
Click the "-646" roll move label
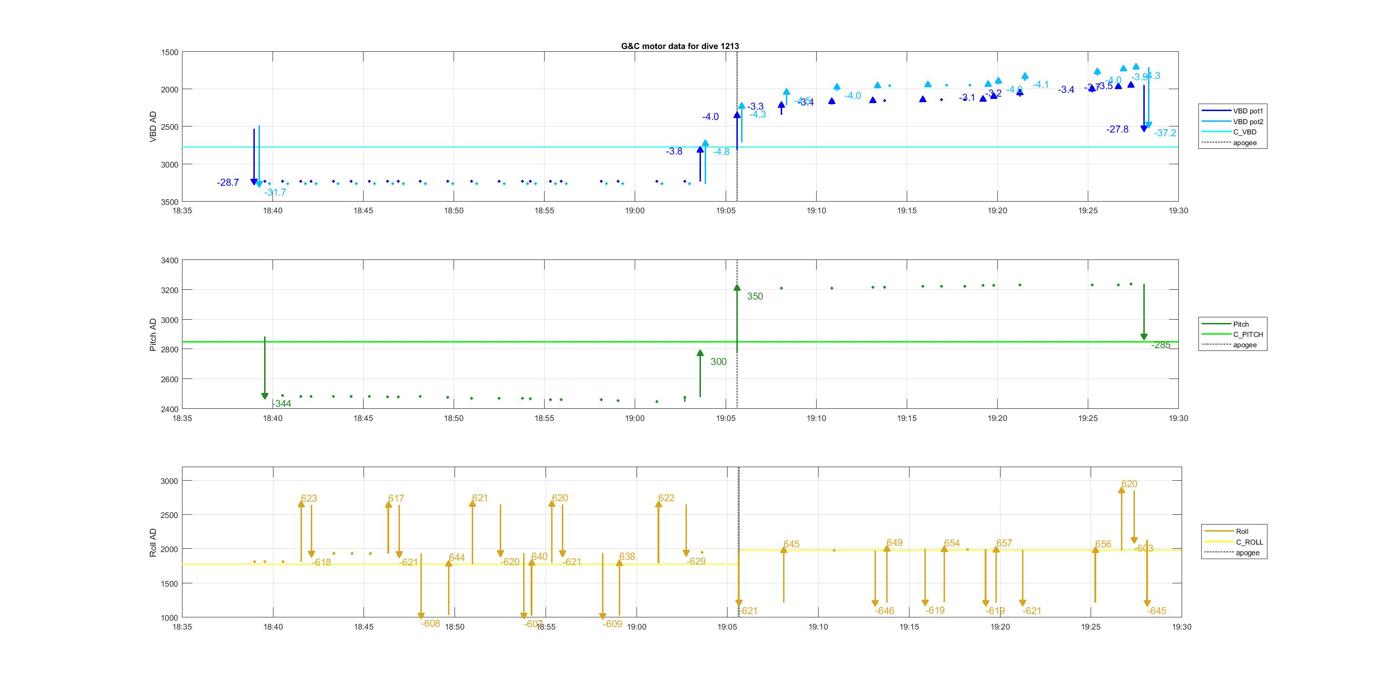tap(884, 611)
